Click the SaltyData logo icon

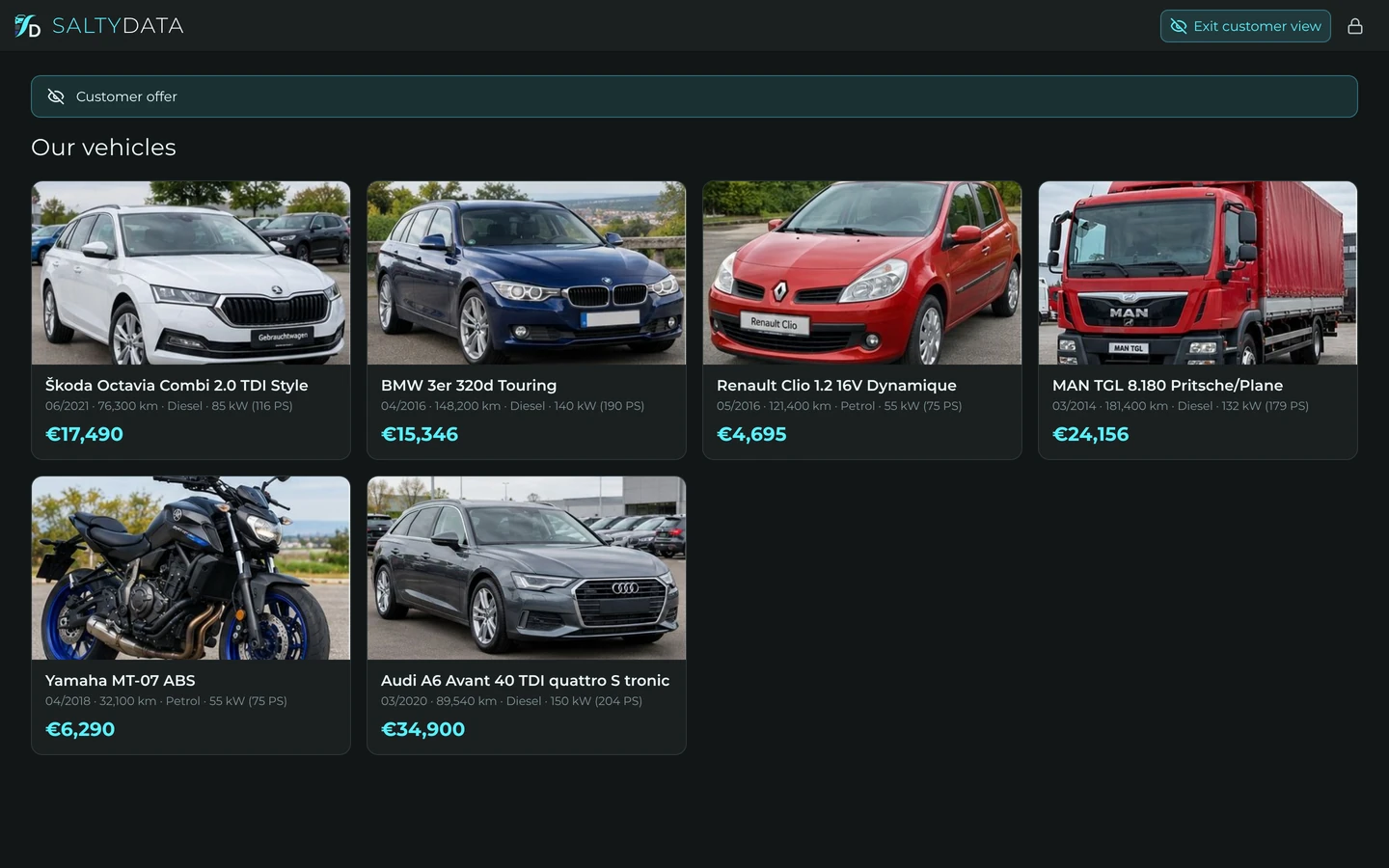coord(27,26)
